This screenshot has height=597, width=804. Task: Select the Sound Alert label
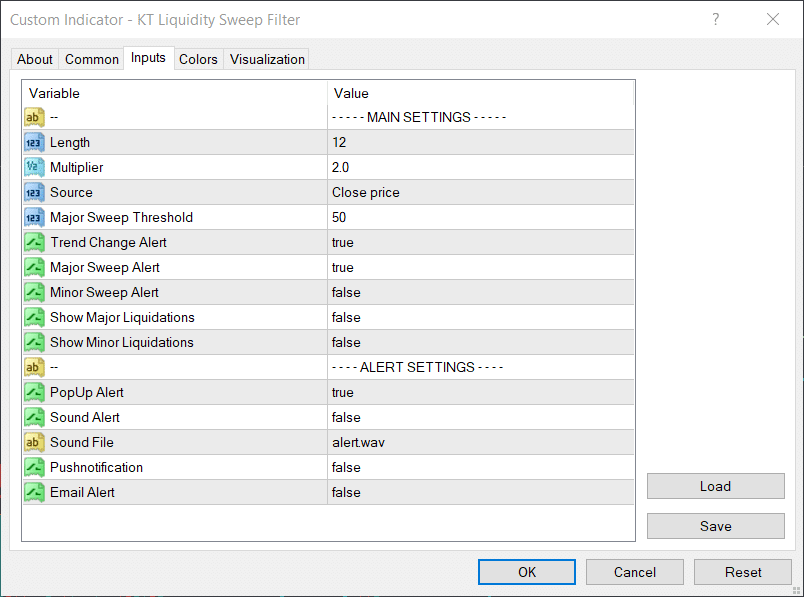pos(85,417)
